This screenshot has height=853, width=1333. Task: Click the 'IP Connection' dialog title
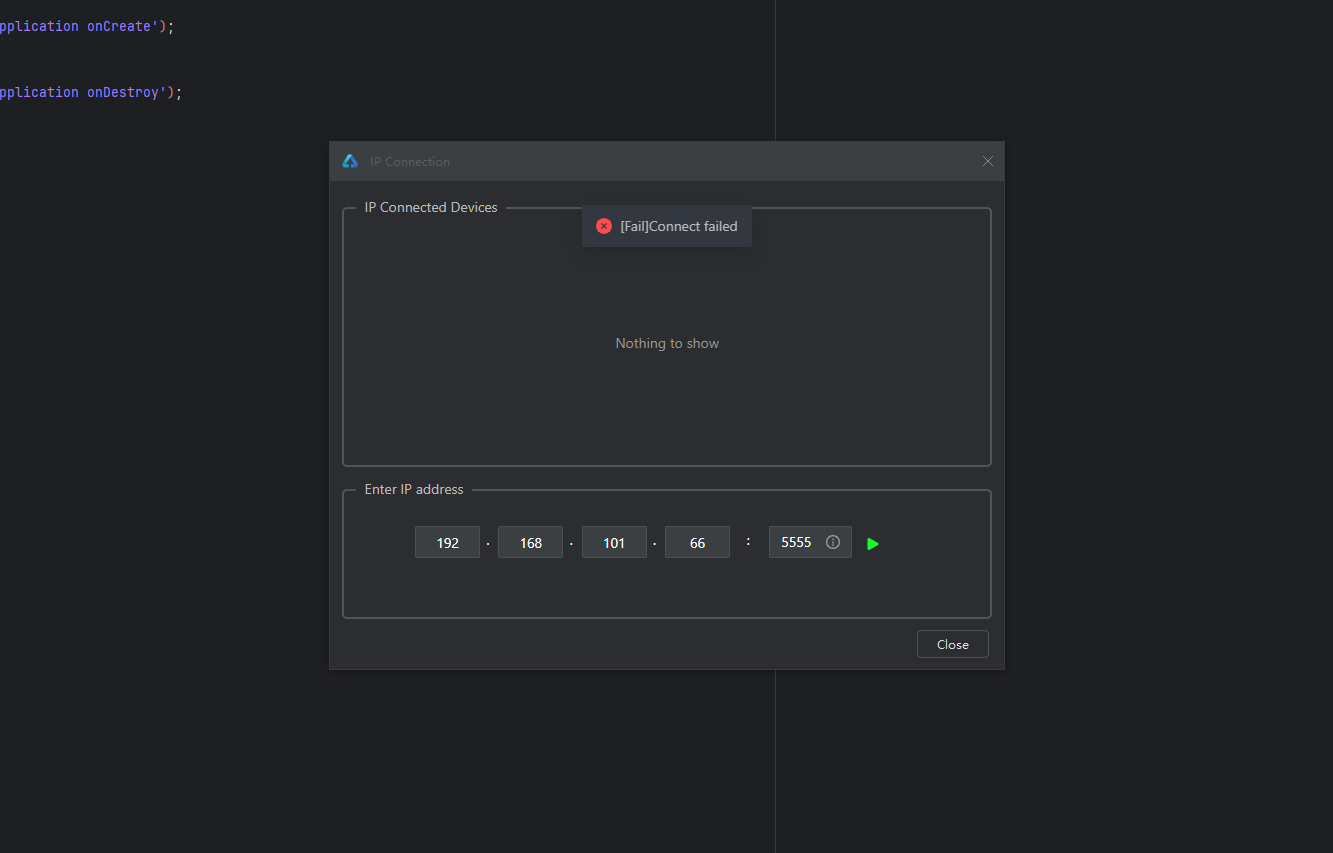[x=410, y=161]
